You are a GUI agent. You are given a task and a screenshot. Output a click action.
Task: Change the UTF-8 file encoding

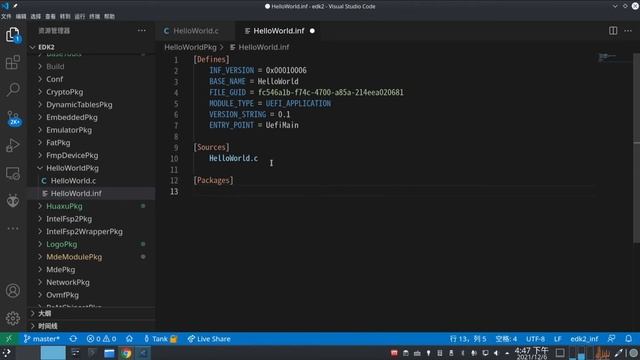click(x=535, y=339)
